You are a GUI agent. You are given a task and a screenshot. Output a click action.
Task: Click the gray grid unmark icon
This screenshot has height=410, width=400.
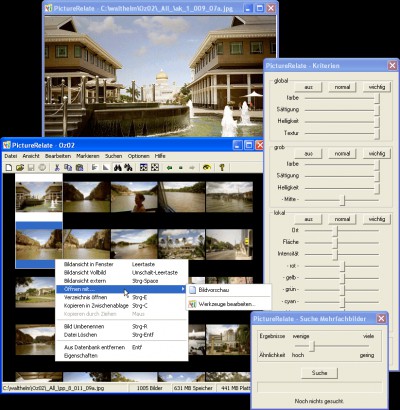[155, 167]
